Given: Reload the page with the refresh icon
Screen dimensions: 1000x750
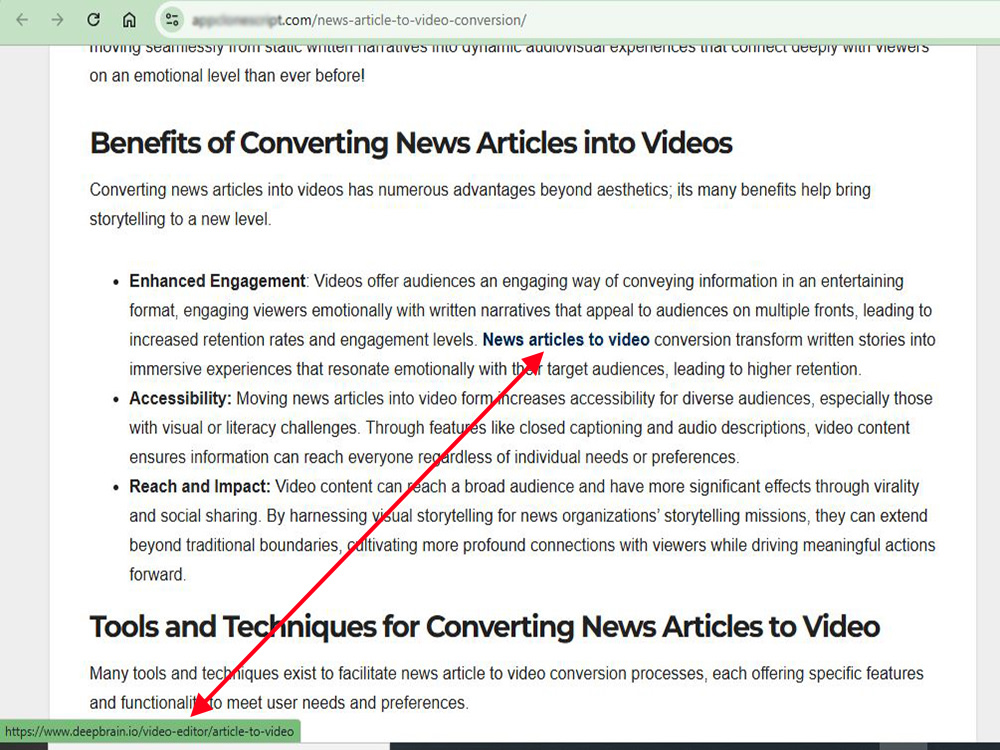Looking at the screenshot, I should 93,20.
